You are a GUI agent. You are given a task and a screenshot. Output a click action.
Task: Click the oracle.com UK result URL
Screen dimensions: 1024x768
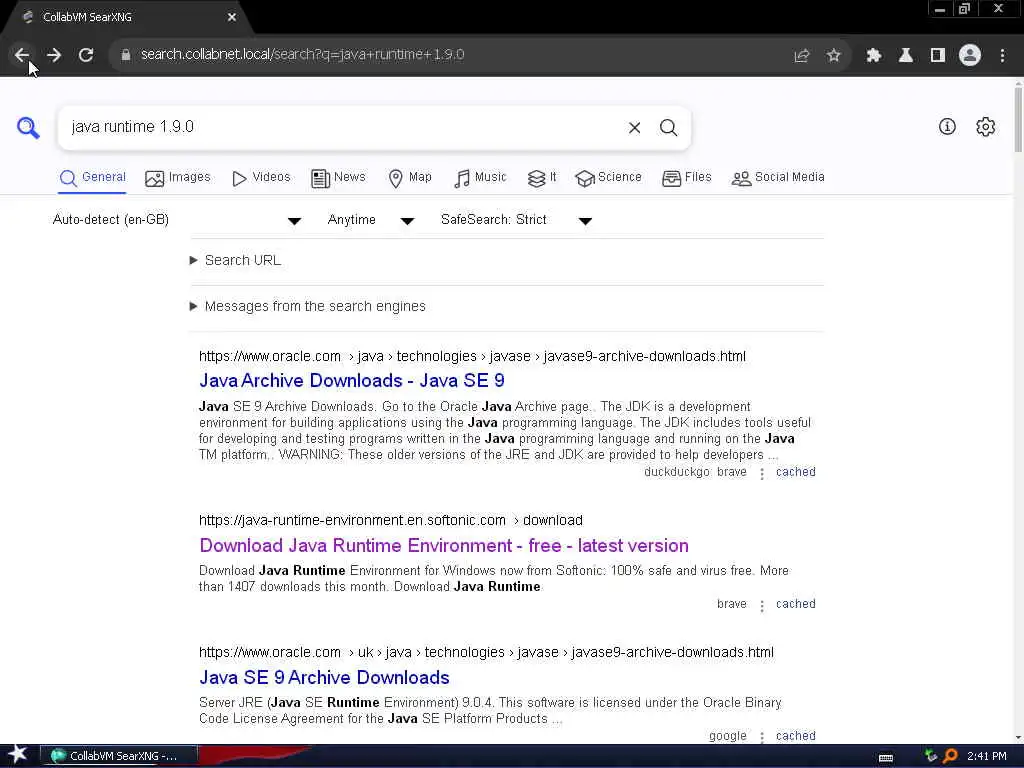487,652
